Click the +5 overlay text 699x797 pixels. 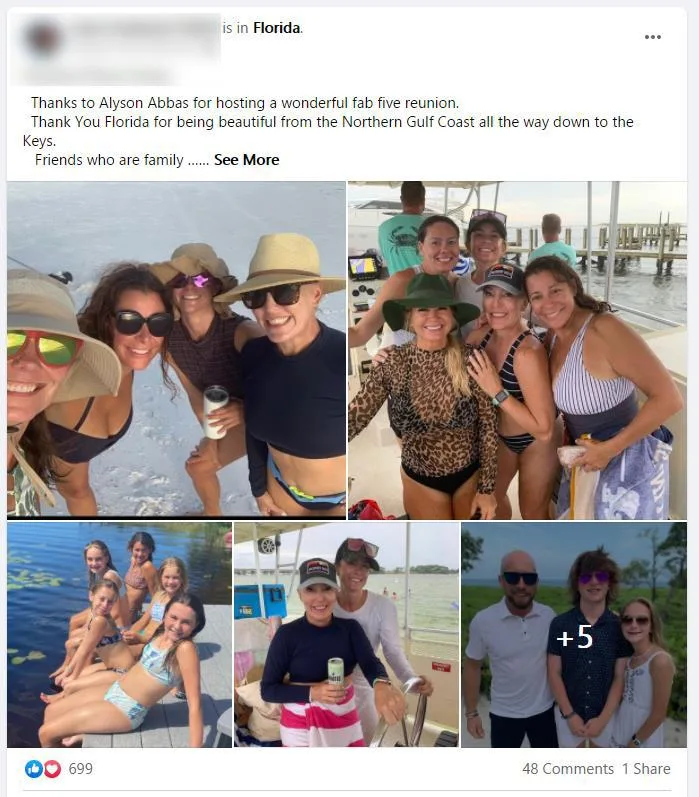(574, 636)
